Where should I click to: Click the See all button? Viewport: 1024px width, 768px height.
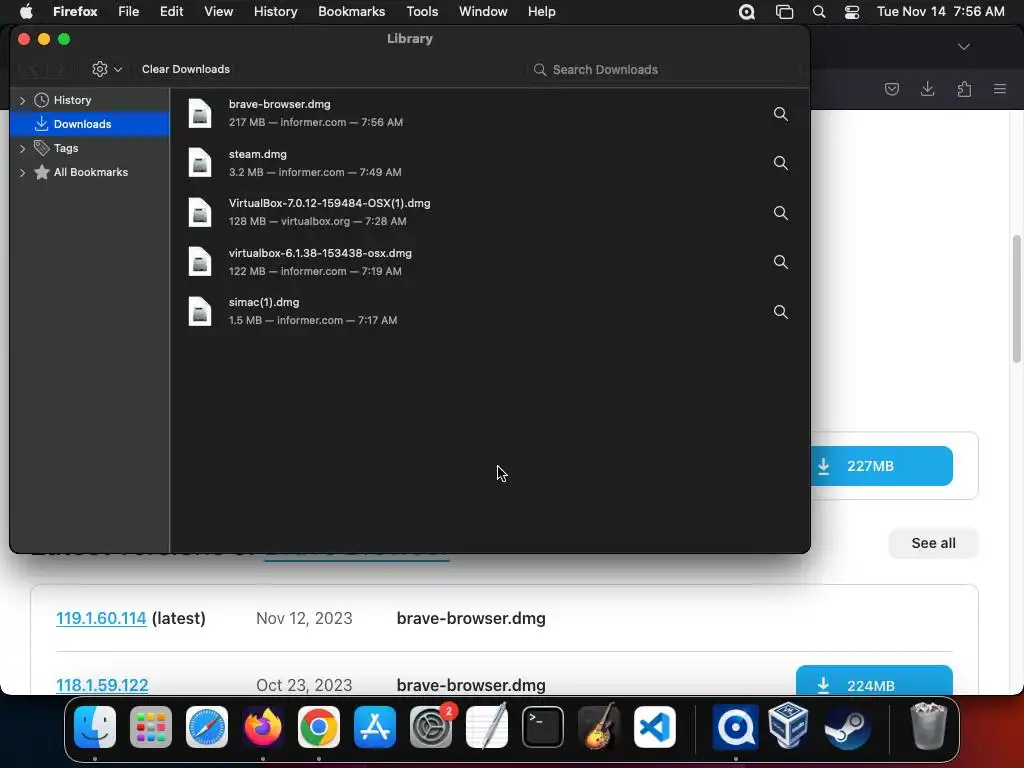click(933, 543)
